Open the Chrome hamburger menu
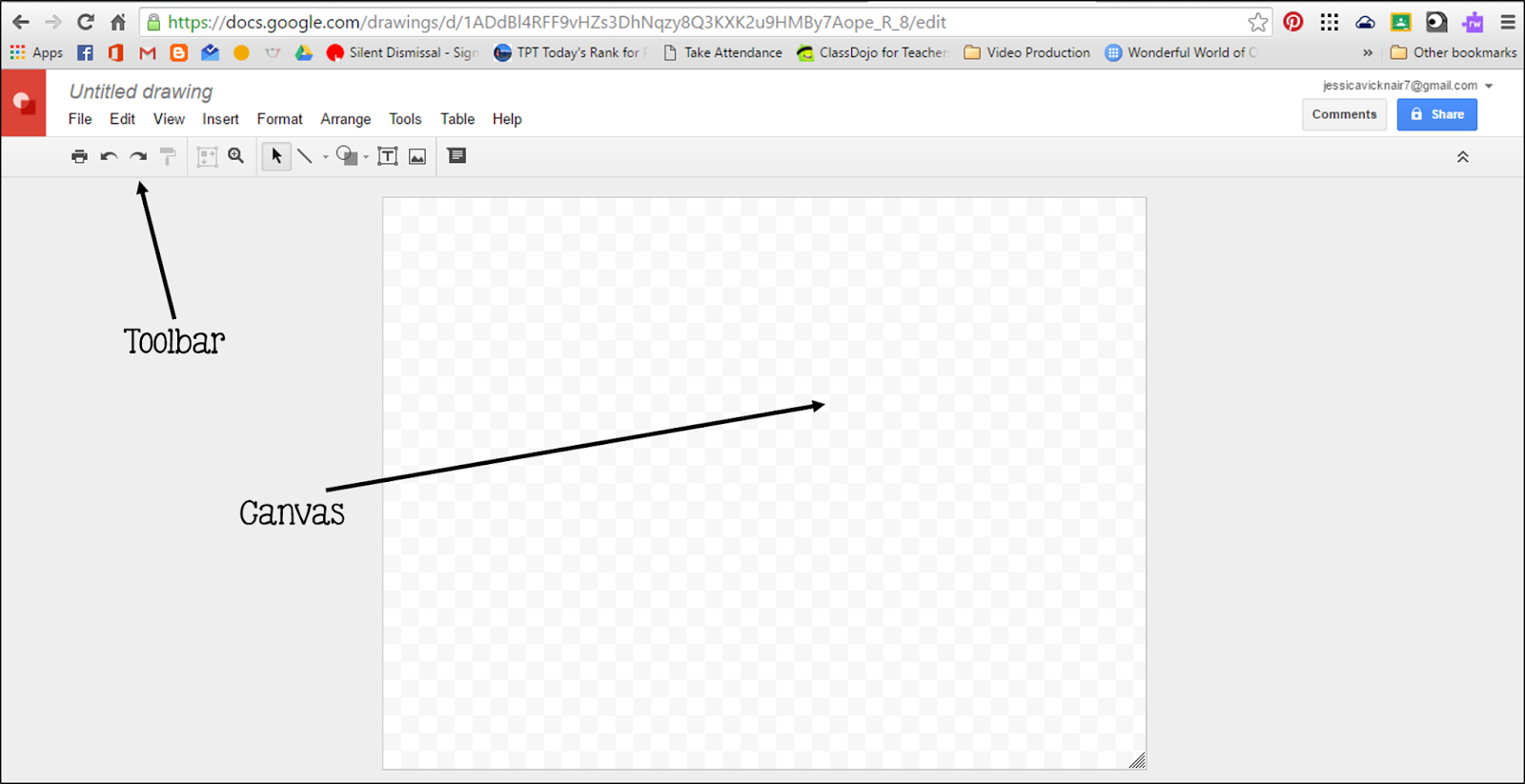This screenshot has height=784, width=1525. pos(1508,22)
